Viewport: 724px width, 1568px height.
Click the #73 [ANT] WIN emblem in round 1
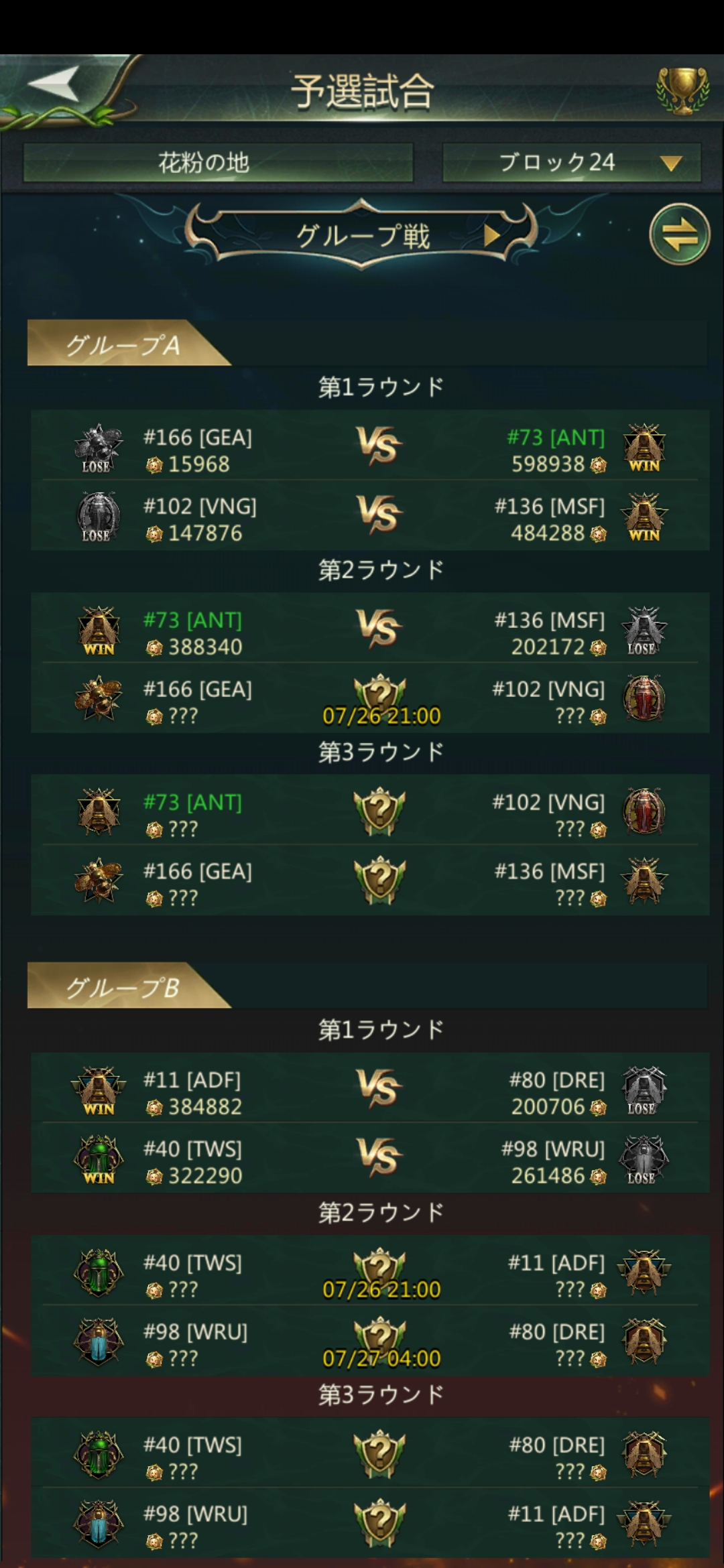(x=644, y=448)
